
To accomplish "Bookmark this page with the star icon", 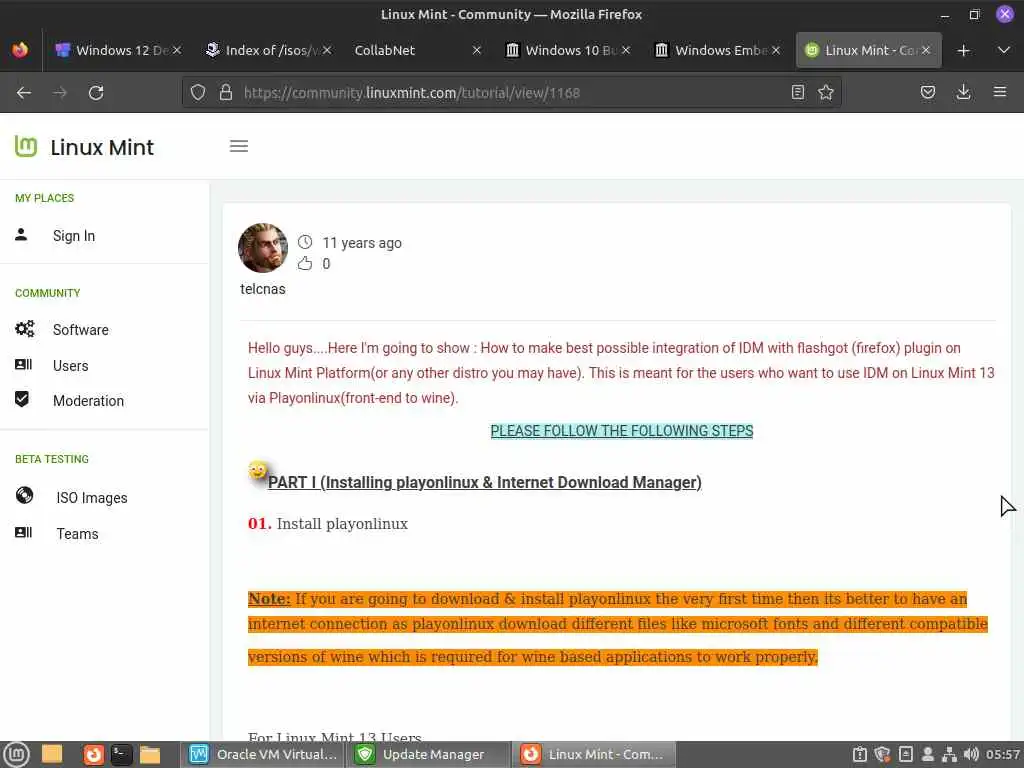I will [x=825, y=92].
